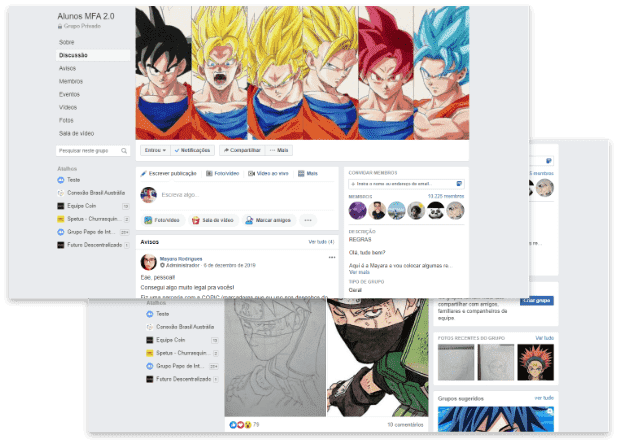Image resolution: width=618 pixels, height=444 pixels.
Task: Click the icon inside the invite field
Action: pos(459,184)
